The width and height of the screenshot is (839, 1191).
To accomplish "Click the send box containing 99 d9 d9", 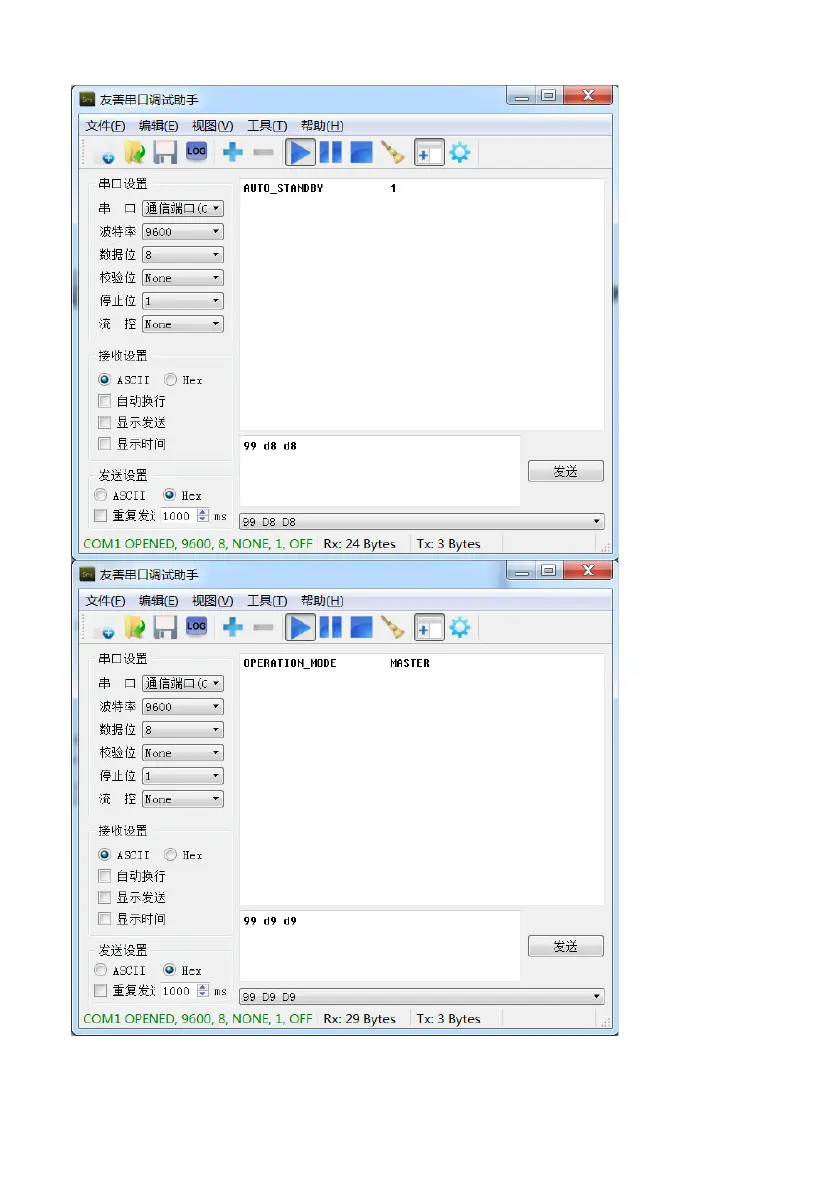I will click(x=380, y=946).
